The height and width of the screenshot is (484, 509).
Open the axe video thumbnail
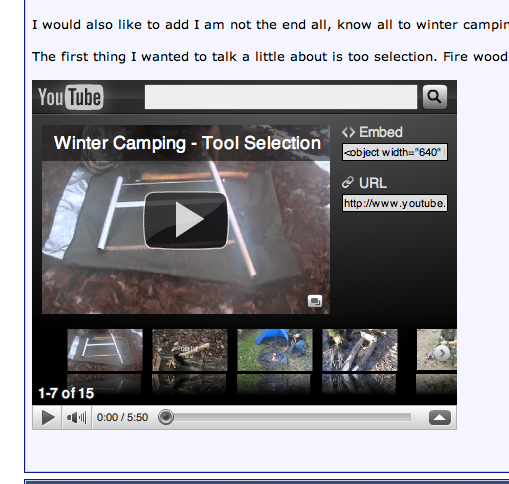coord(190,350)
